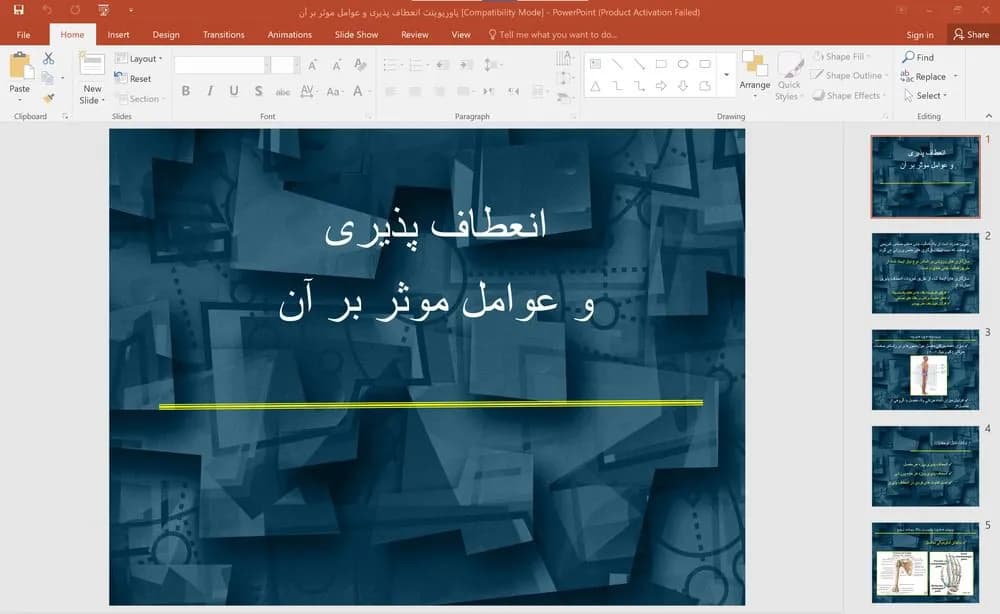Switch to the Slide Show tab

tap(356, 34)
